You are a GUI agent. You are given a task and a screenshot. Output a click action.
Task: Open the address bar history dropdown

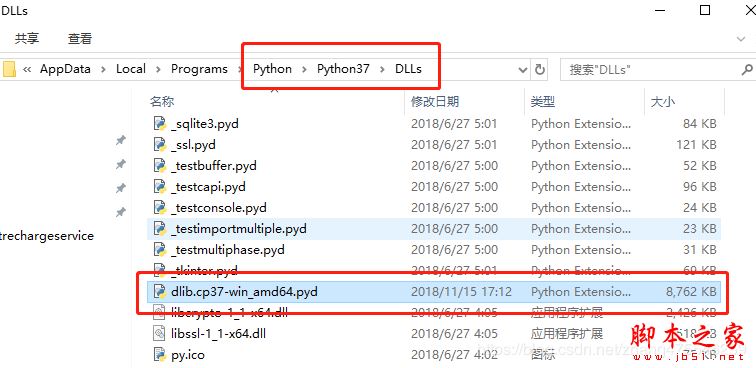click(x=523, y=70)
